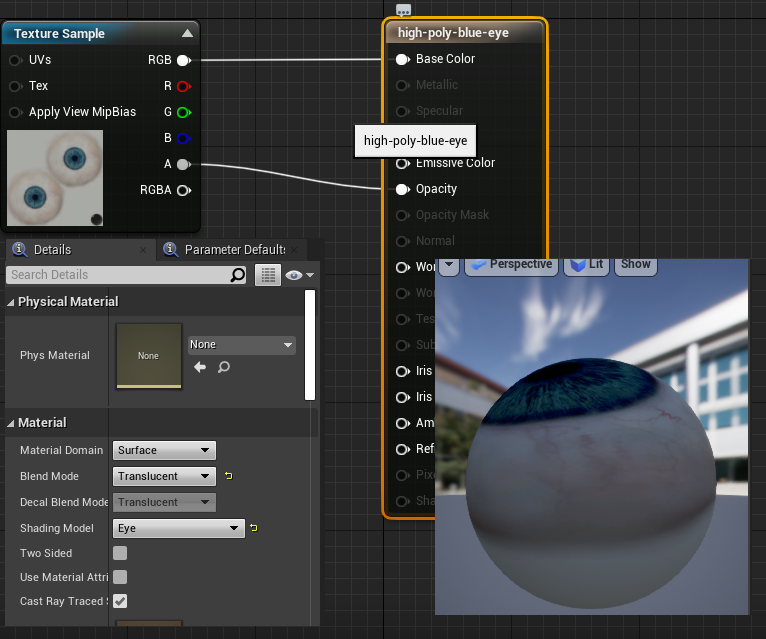Click the red R channel output pin

pyautogui.click(x=183, y=86)
